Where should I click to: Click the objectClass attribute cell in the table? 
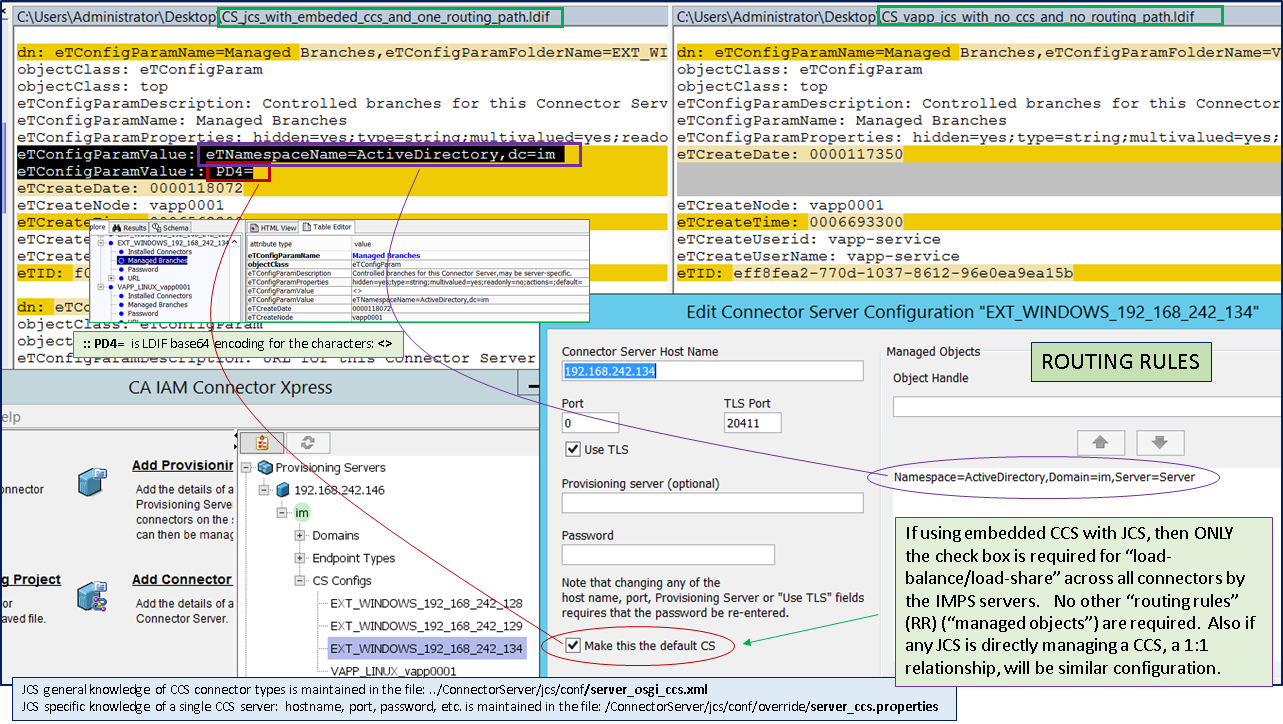coord(298,264)
